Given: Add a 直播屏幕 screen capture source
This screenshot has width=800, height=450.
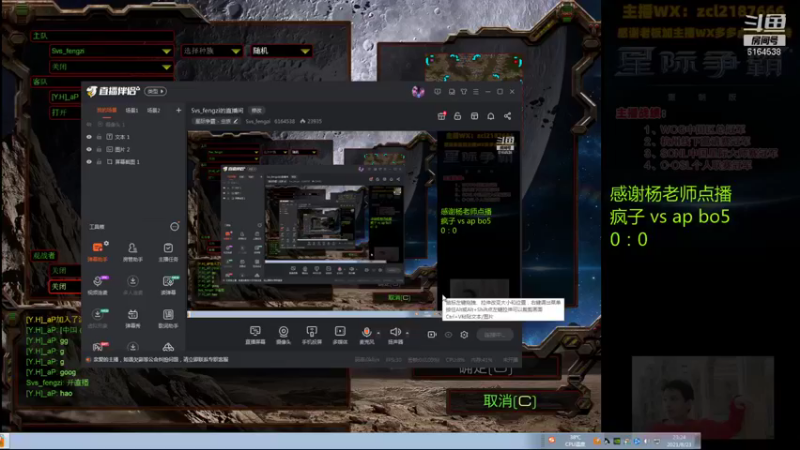Looking at the screenshot, I should click(x=255, y=335).
